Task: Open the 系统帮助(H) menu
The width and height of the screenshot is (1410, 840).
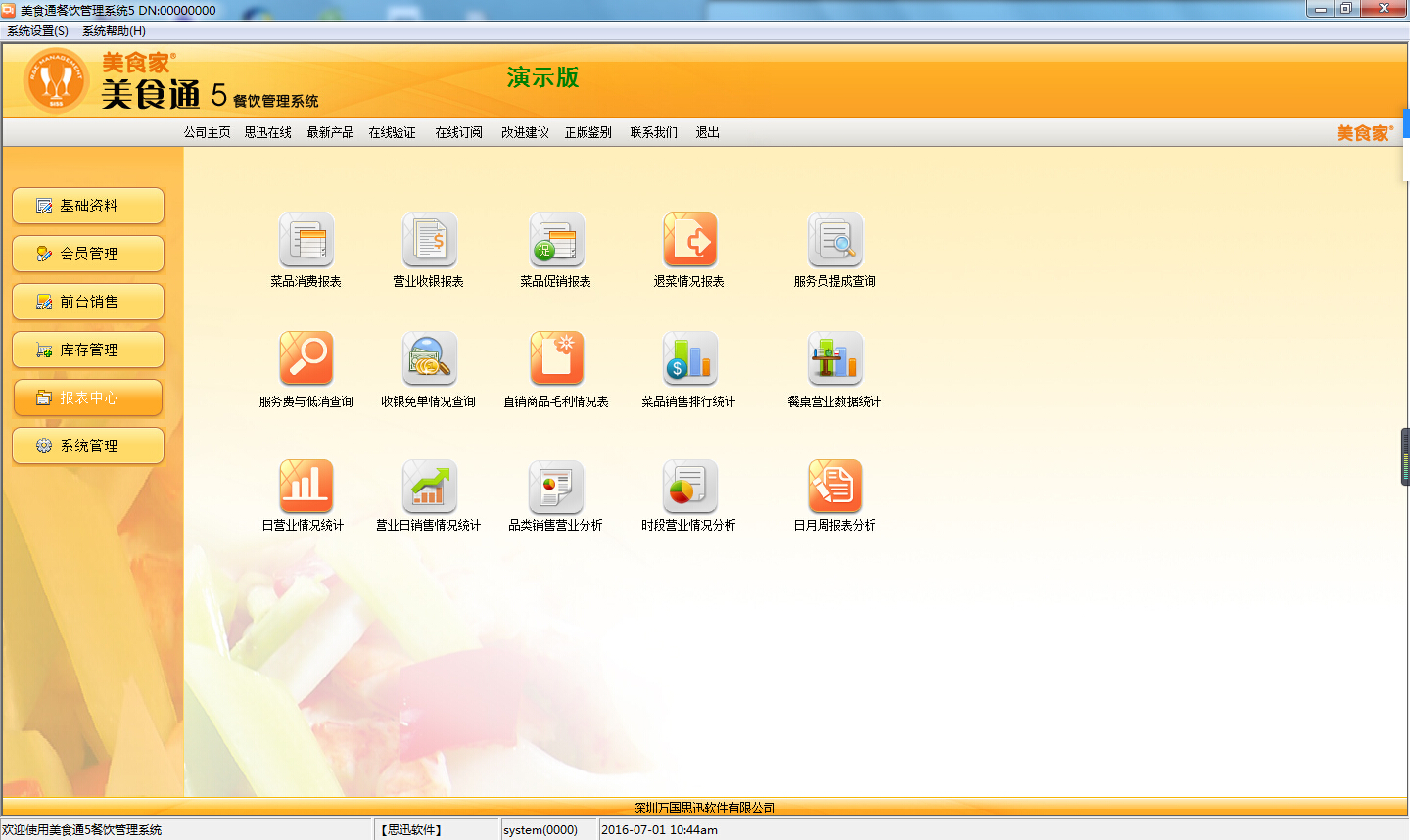Action: pyautogui.click(x=114, y=31)
